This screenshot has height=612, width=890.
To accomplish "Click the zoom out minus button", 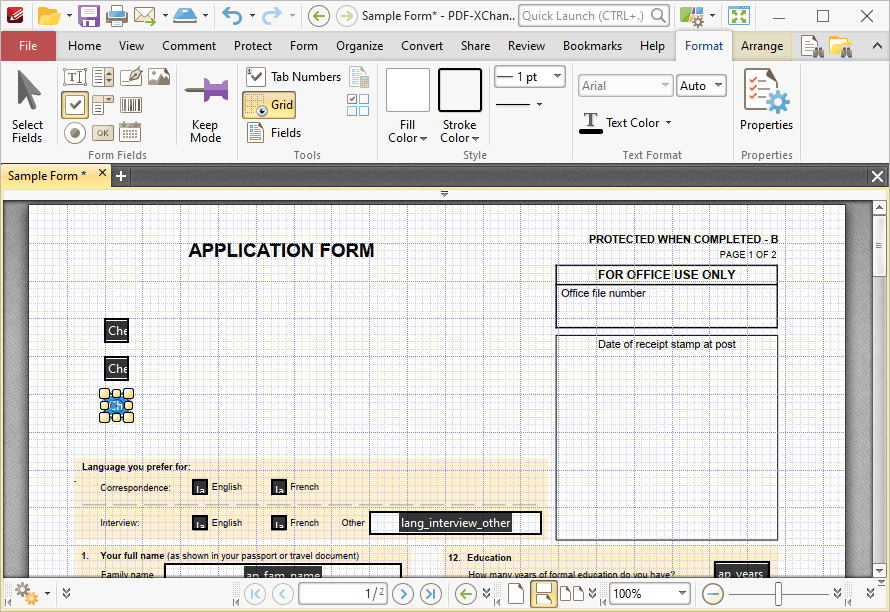I will pyautogui.click(x=712, y=594).
